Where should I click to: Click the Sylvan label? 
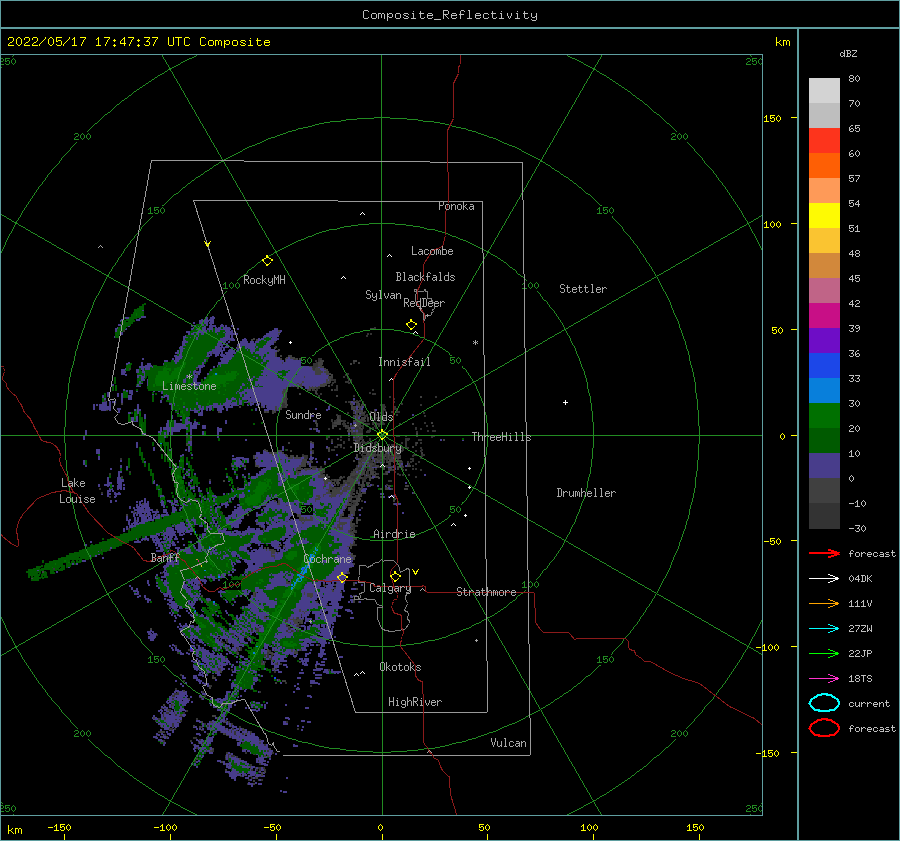coord(383,295)
